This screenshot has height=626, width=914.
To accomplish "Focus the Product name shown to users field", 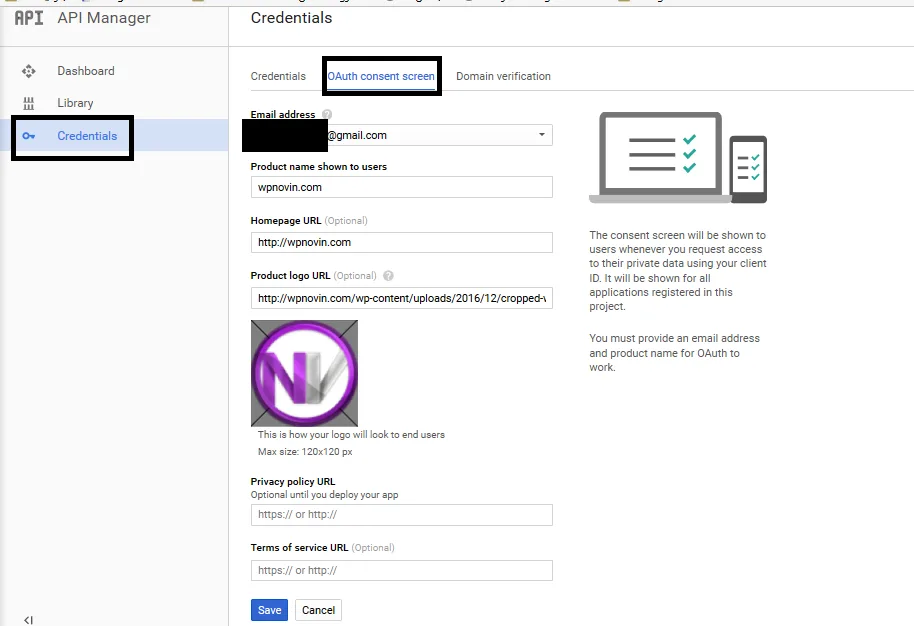I will click(402, 187).
